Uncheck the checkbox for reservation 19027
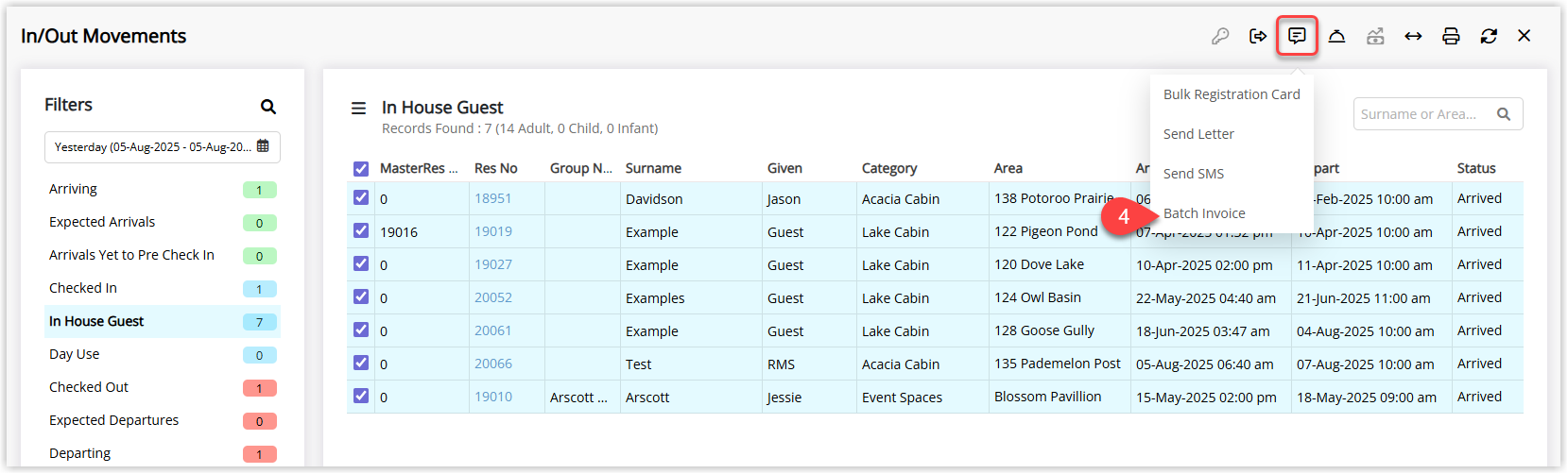Screen dimensions: 1568x474 (361, 264)
